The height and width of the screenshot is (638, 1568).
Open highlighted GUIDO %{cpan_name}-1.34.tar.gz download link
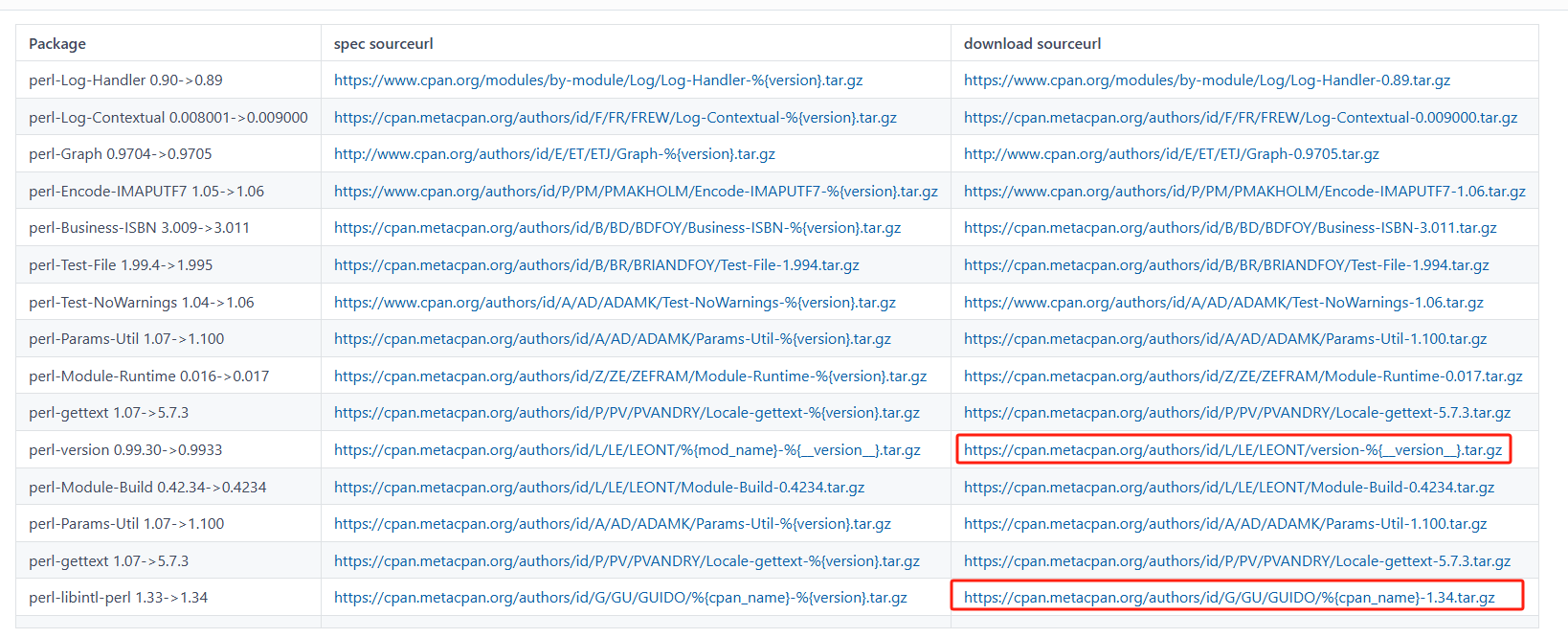pos(1228,598)
